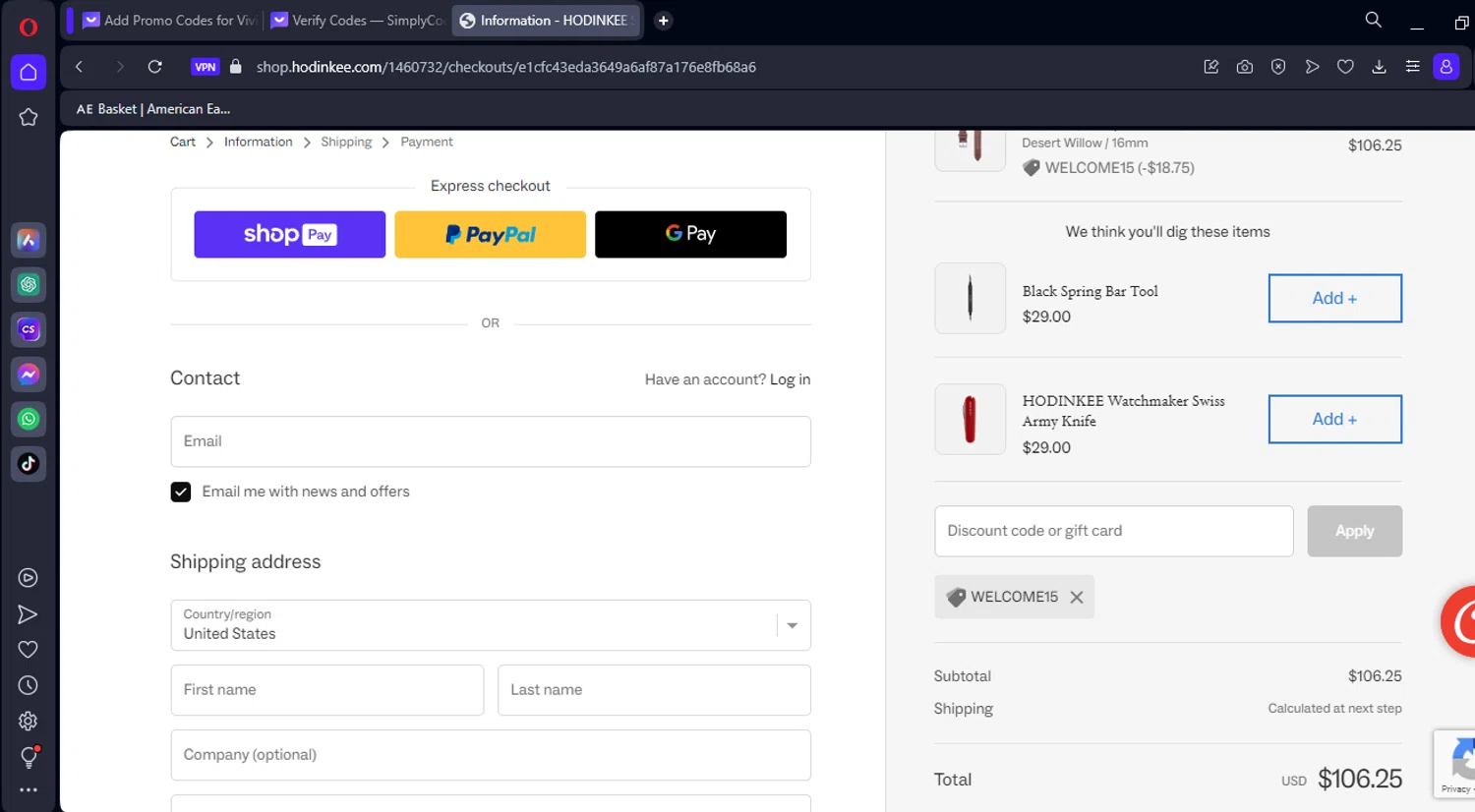This screenshot has height=812, width=1475.
Task: Open the Opera menu logo
Action: pos(29,27)
